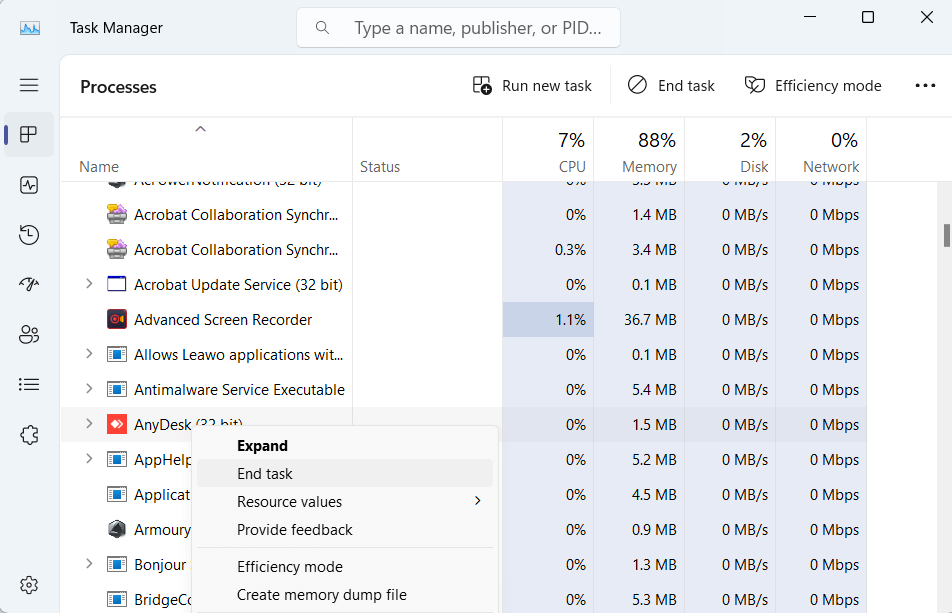Click the AppHelp process icon
This screenshot has height=613, width=952.
coord(117,459)
